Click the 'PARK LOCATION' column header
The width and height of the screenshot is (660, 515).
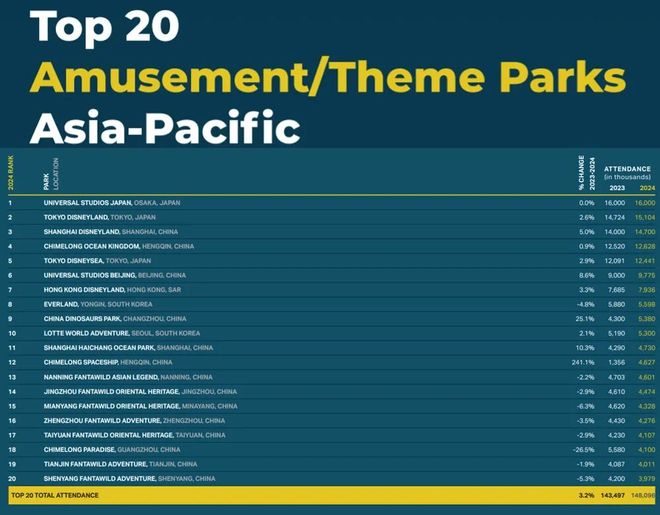point(51,174)
